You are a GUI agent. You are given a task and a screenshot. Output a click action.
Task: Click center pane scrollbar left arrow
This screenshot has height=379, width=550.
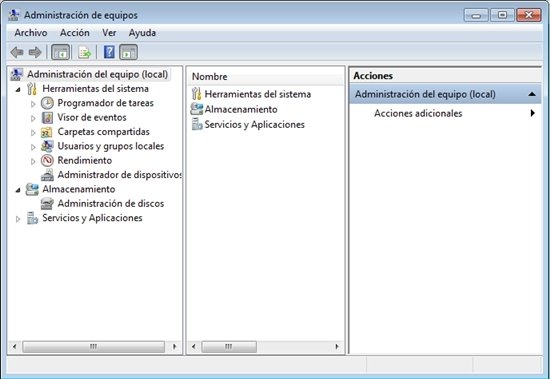point(194,347)
